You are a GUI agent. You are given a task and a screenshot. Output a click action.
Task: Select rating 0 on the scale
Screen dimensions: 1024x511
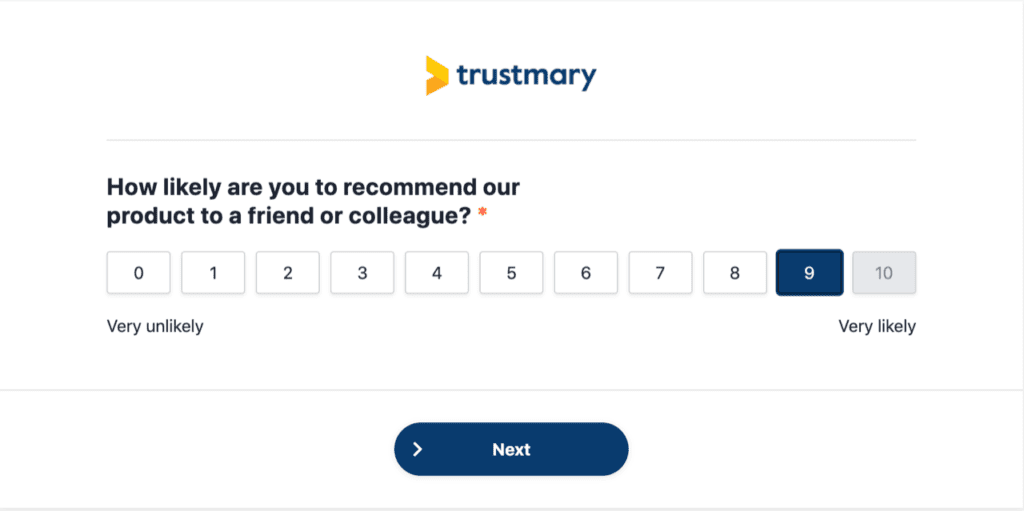pyautogui.click(x=138, y=272)
